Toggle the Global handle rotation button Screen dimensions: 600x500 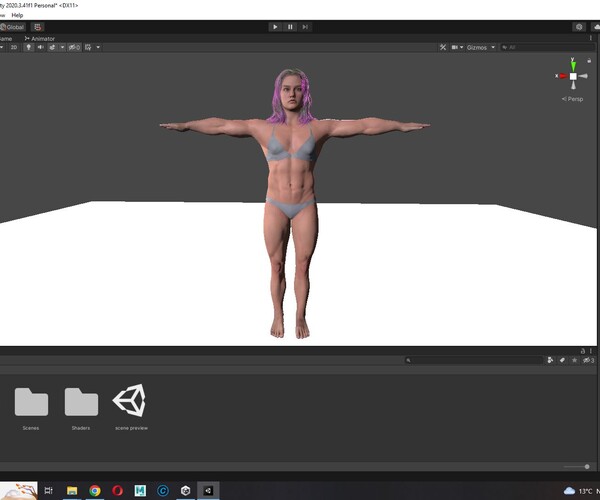coord(13,27)
